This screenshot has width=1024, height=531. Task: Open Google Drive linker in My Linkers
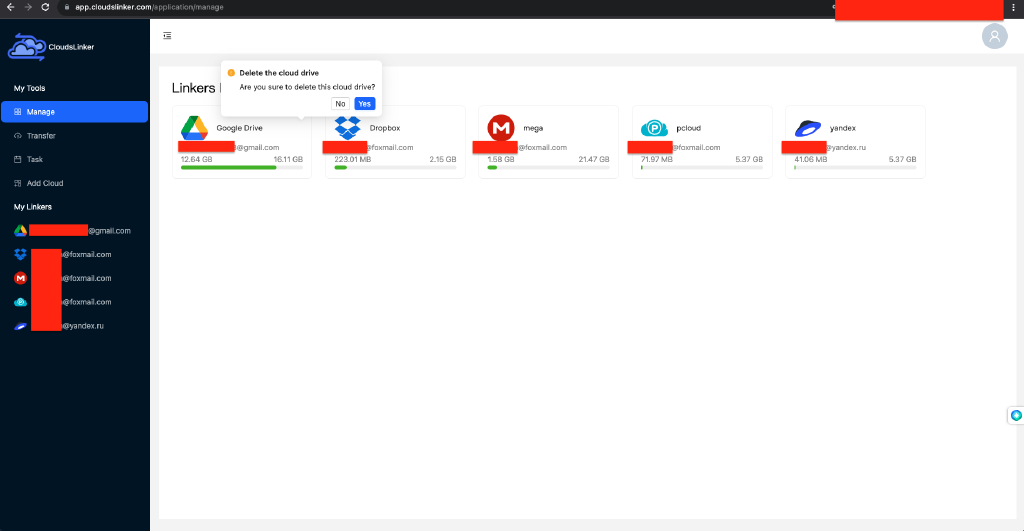point(72,231)
